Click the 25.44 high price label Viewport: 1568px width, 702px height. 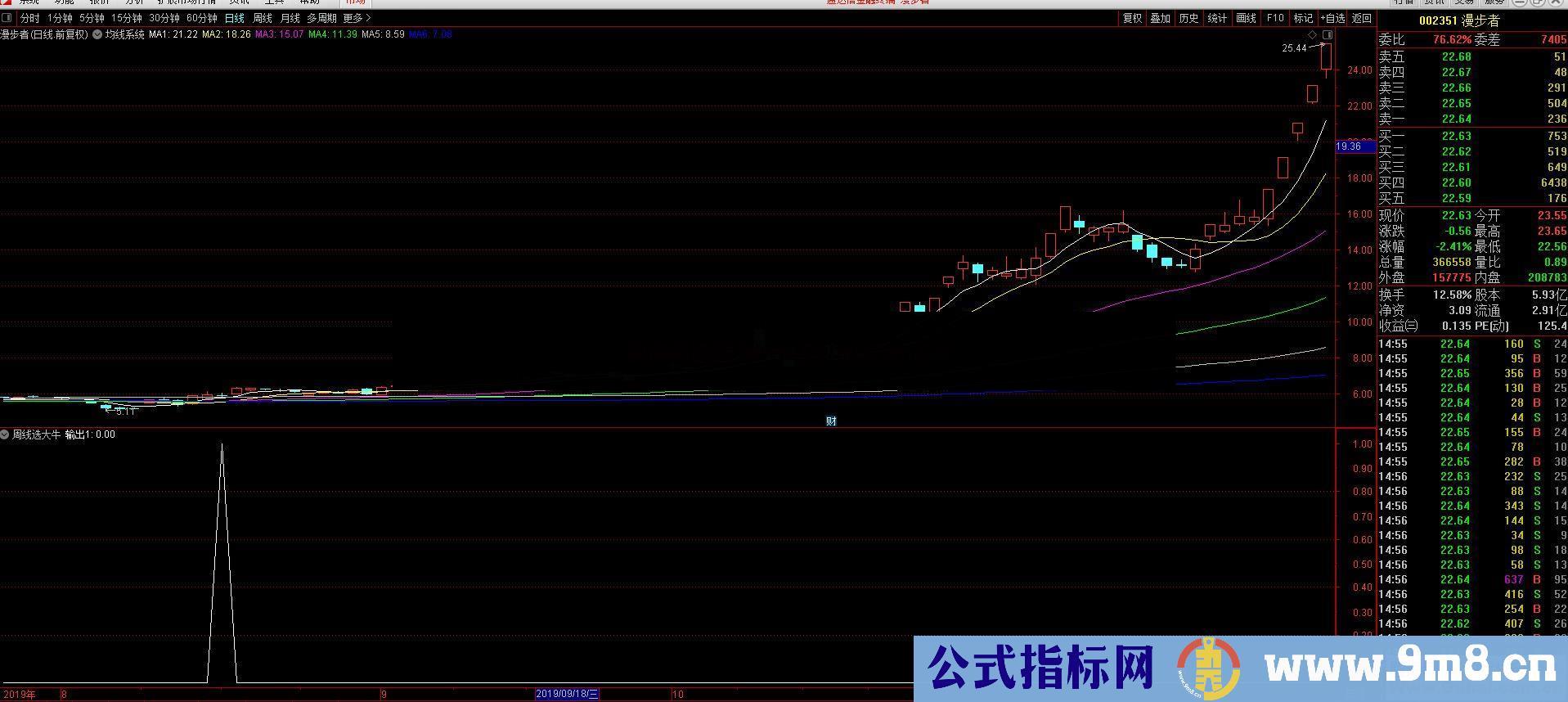click(1294, 48)
